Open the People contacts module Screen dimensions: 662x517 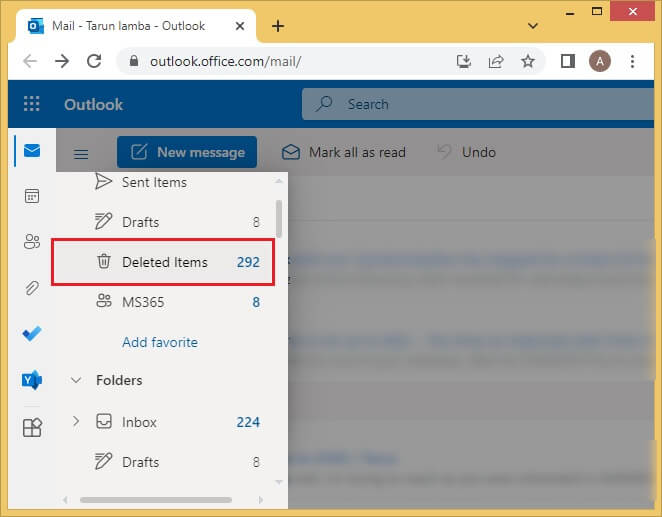coord(32,242)
